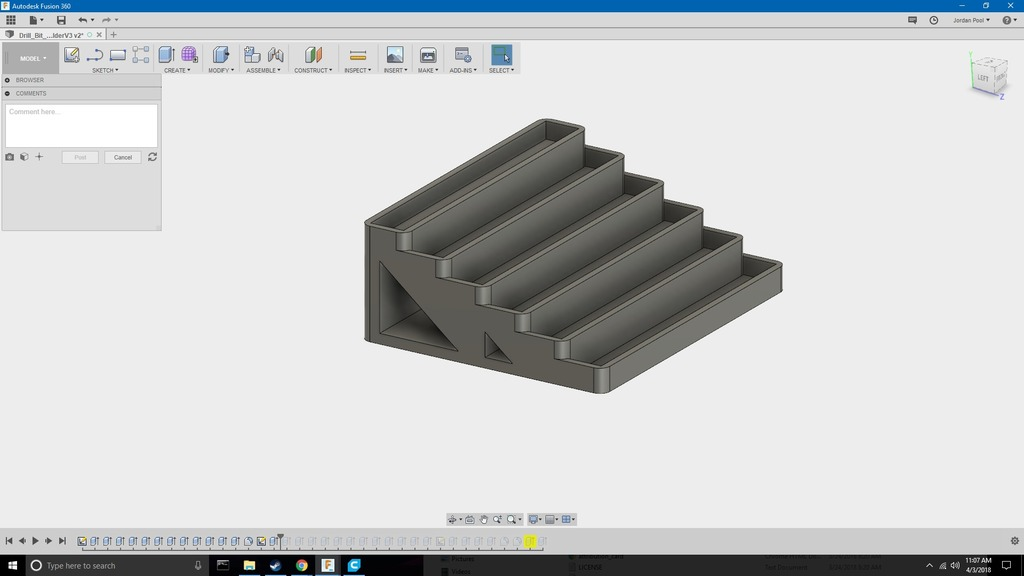
Task: Switch to the Drill_Bit document tab
Action: (50, 35)
